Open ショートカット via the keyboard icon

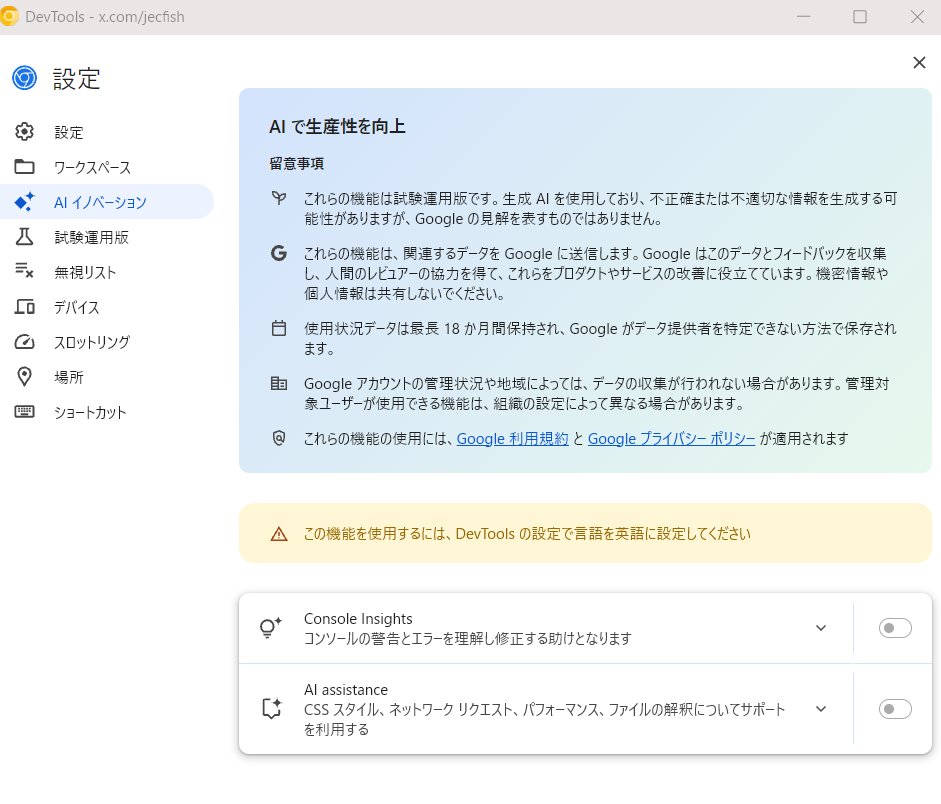pos(24,412)
